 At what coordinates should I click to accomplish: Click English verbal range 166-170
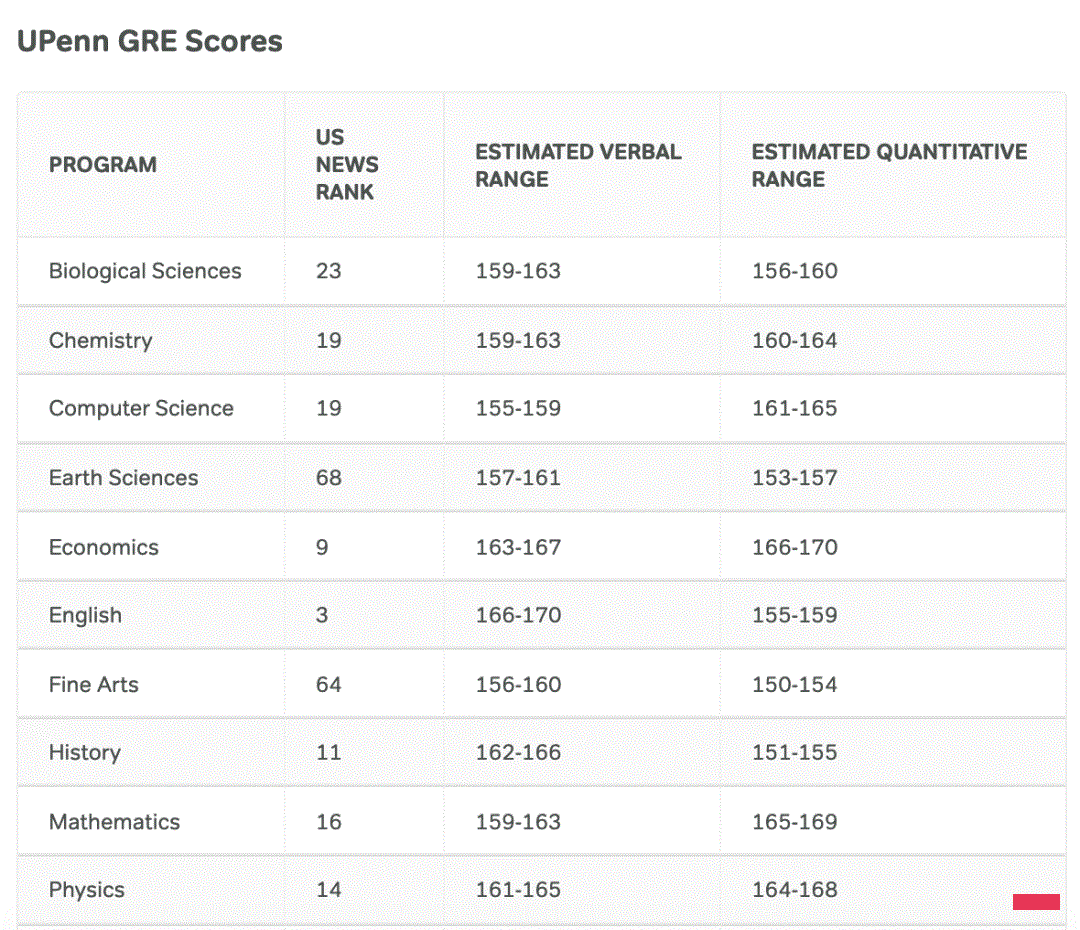[x=518, y=614]
